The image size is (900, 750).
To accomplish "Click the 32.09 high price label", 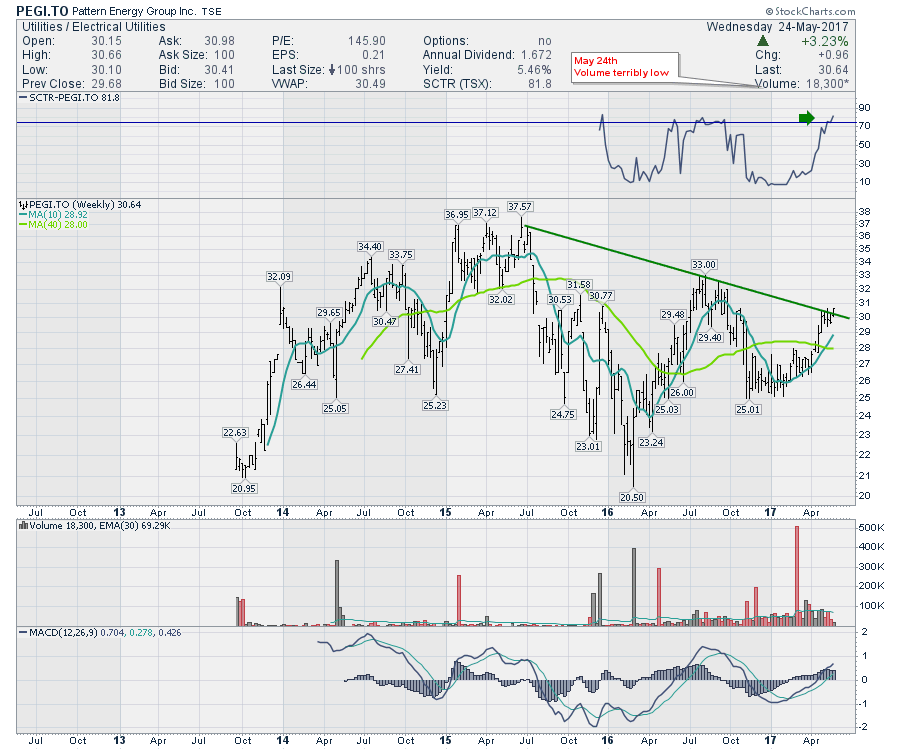I will coord(280,277).
